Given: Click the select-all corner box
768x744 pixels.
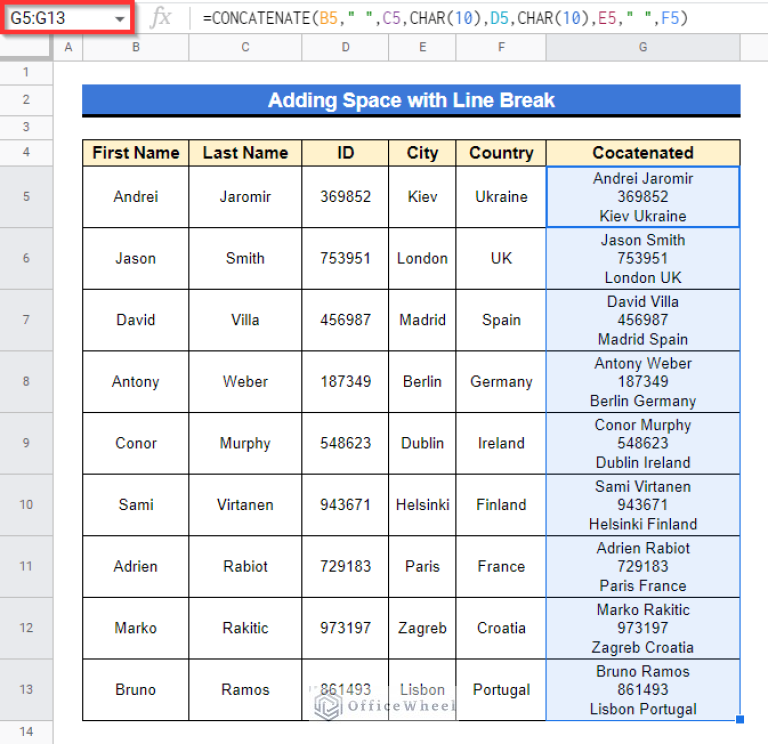Looking at the screenshot, I should (x=27, y=48).
